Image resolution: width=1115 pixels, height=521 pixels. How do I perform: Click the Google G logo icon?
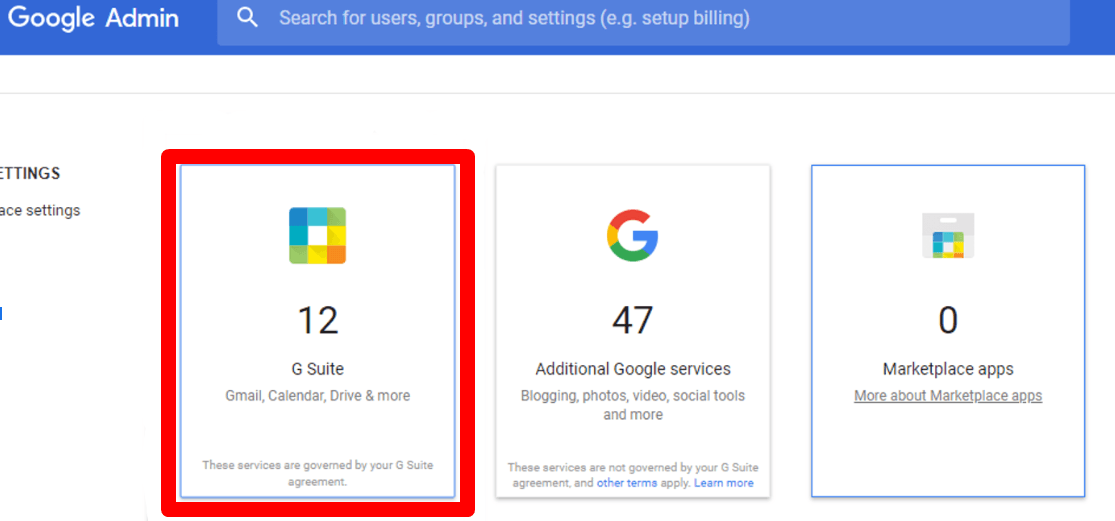[632, 235]
